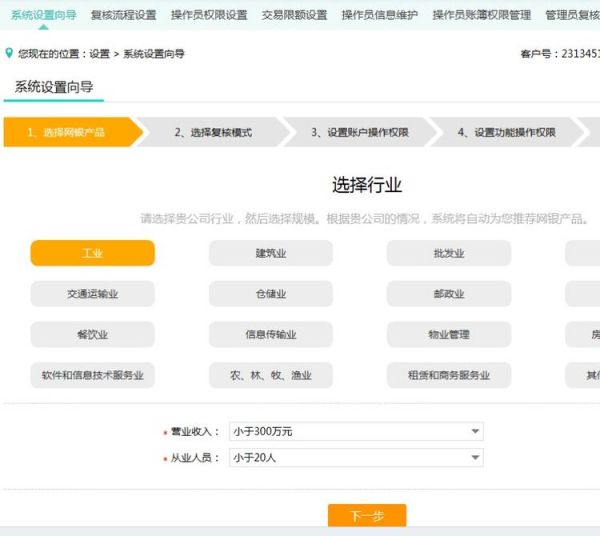Screen dimensions: 600x536
Task: Pick the 软件和信息技术服务业 industry option
Action: [92, 375]
